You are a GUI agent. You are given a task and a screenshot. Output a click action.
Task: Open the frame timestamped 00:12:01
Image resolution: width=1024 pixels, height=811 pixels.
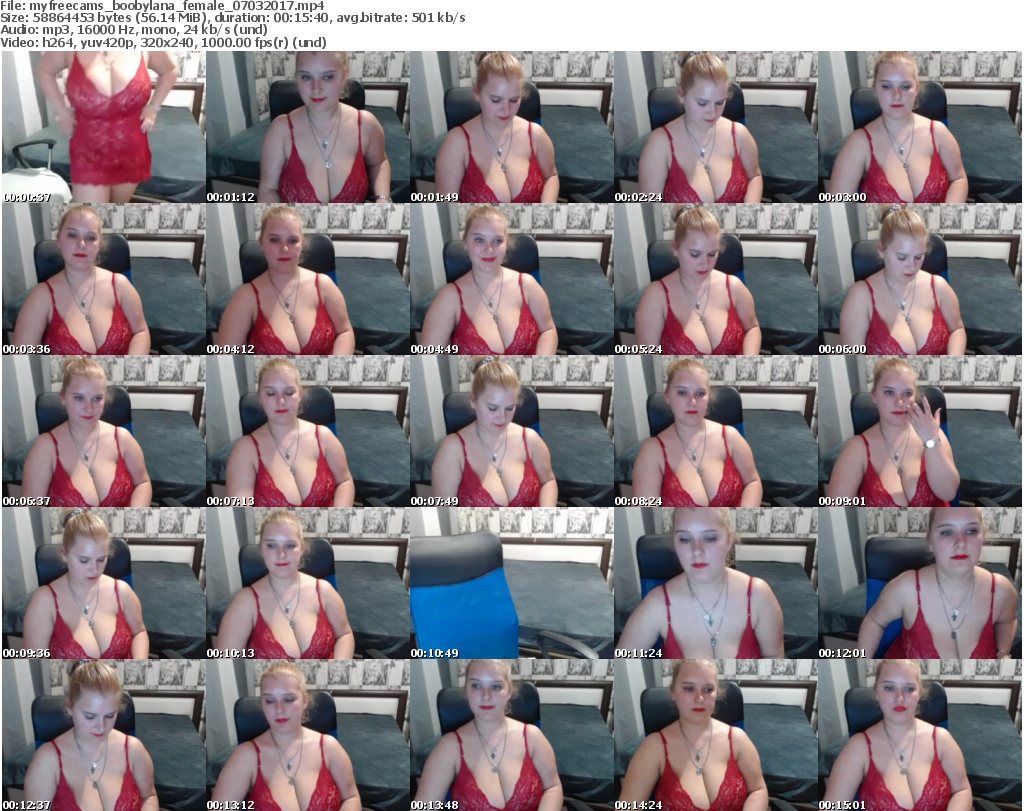(920, 583)
